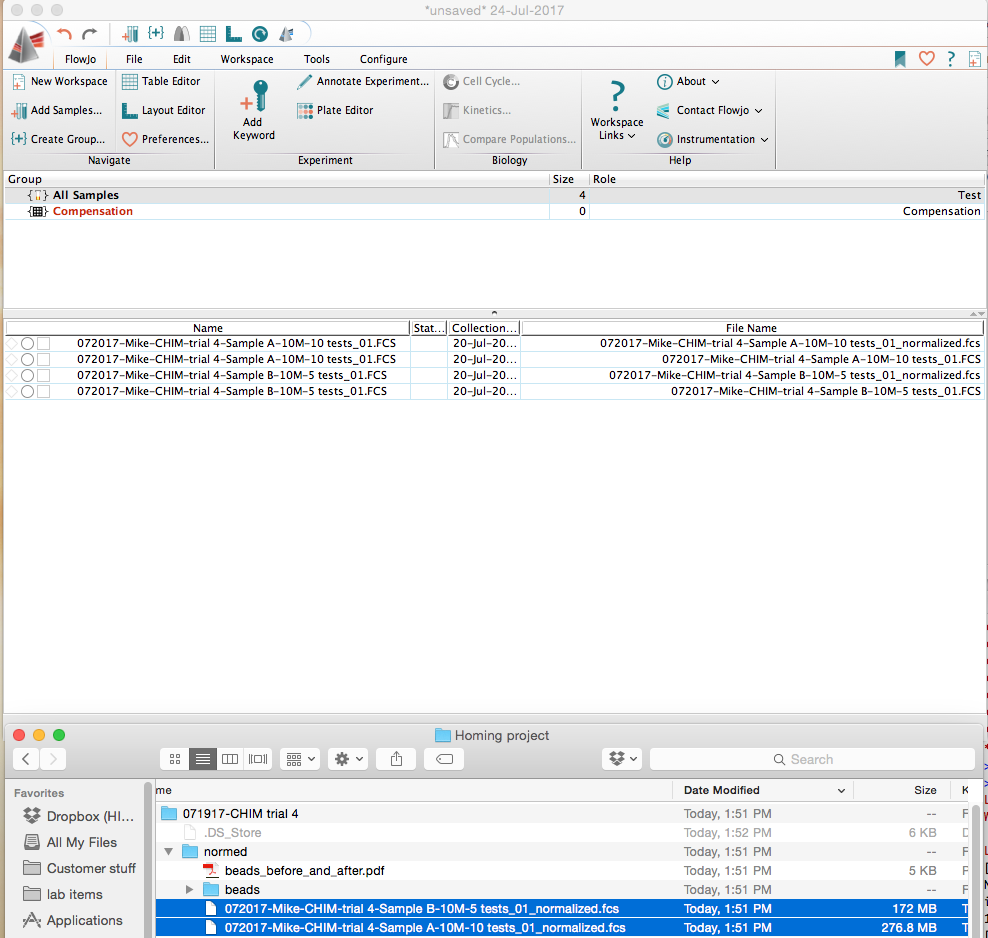Check the checkbox on the first sample row
Screen dimensions: 988x938
(41, 343)
